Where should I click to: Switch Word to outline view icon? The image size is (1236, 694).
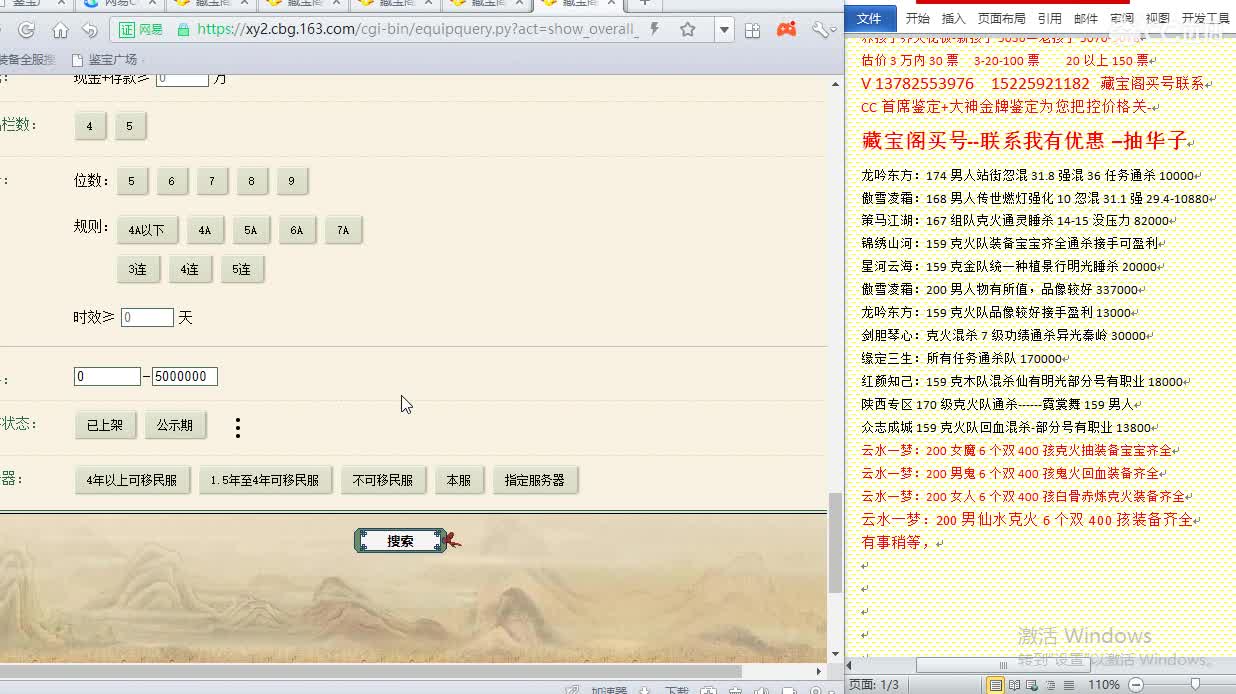coord(1051,685)
